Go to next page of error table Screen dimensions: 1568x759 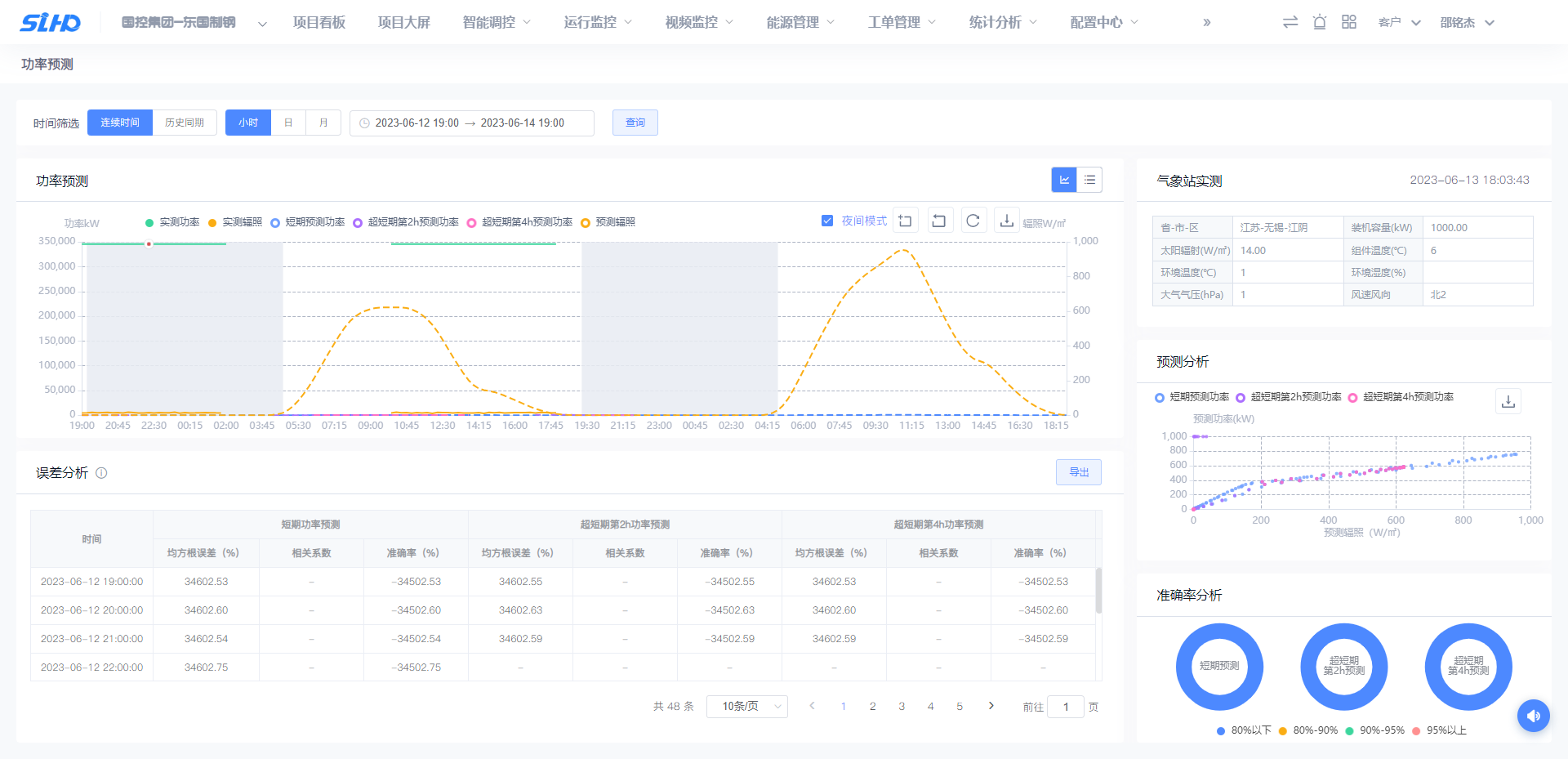pos(991,706)
